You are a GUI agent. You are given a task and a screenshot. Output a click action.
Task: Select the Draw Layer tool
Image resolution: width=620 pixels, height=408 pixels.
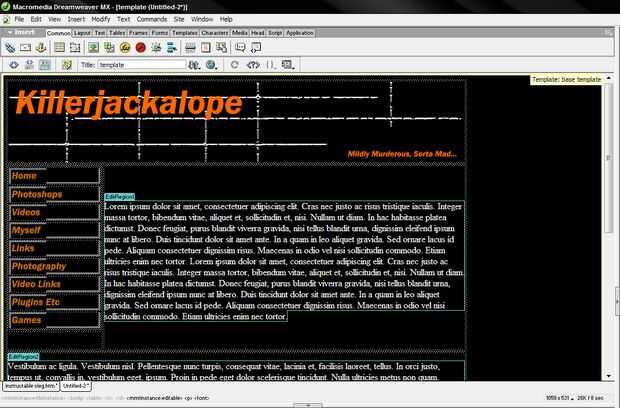coord(75,48)
